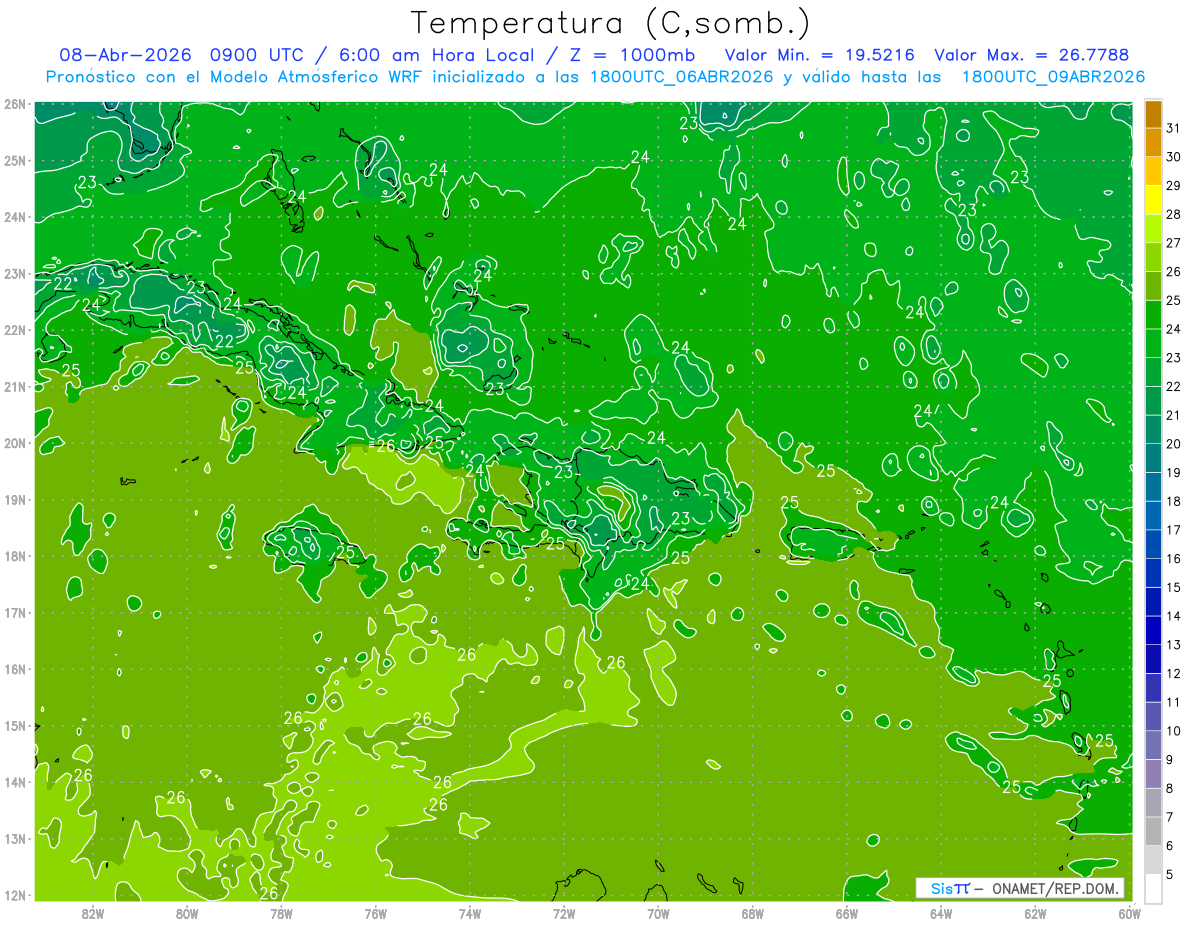This screenshot has width=1200, height=927.
Task: Click the dark blue 13 legend swatch
Action: click(x=1153, y=630)
